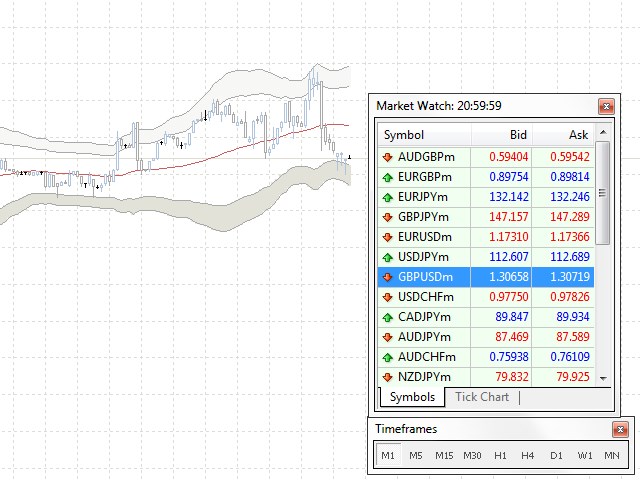Click the NZDJPYm down-arrow icon
Image resolution: width=640 pixels, height=480 pixels.
(x=387, y=377)
